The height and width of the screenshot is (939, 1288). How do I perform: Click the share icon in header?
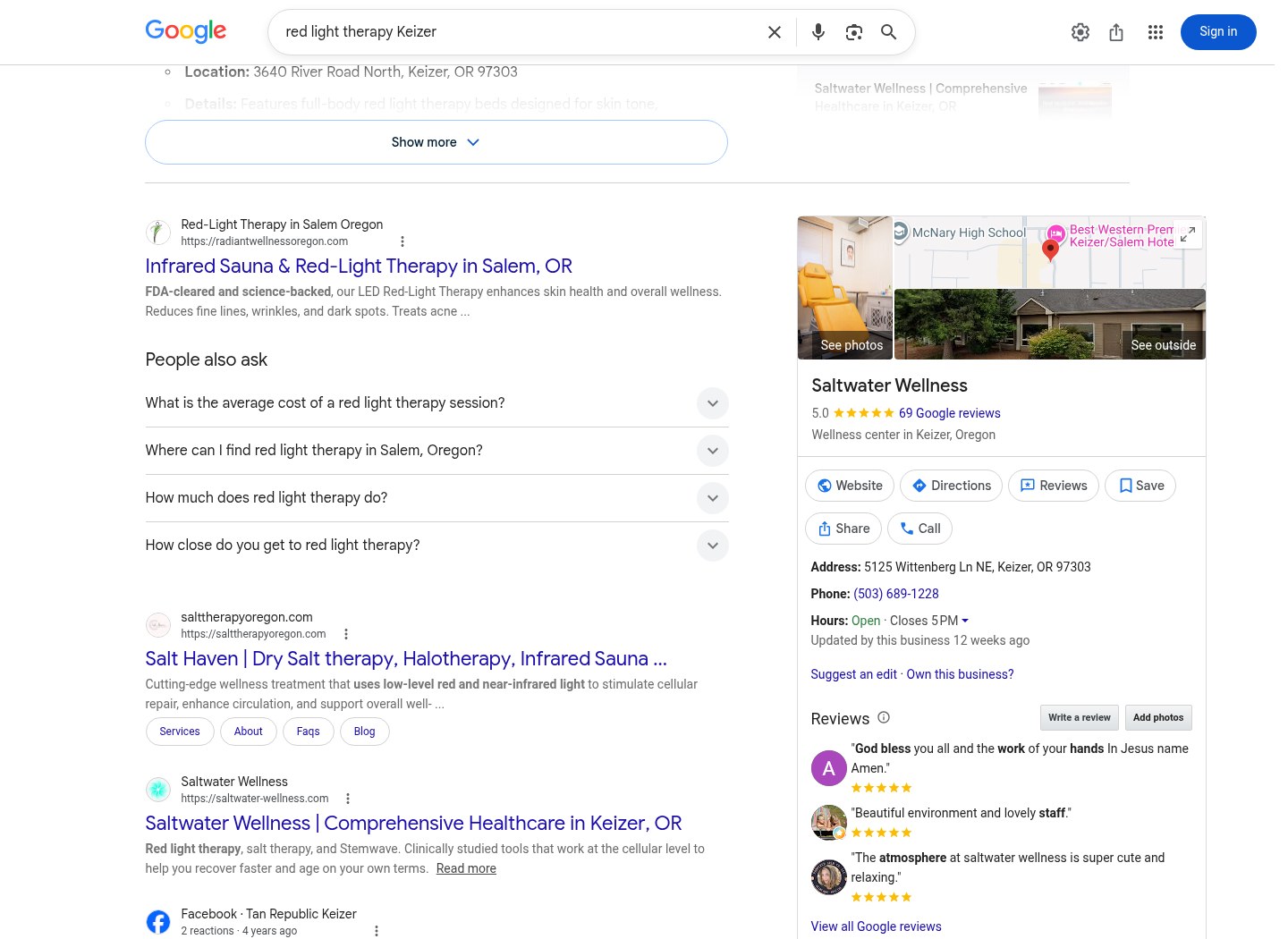[x=1116, y=32]
